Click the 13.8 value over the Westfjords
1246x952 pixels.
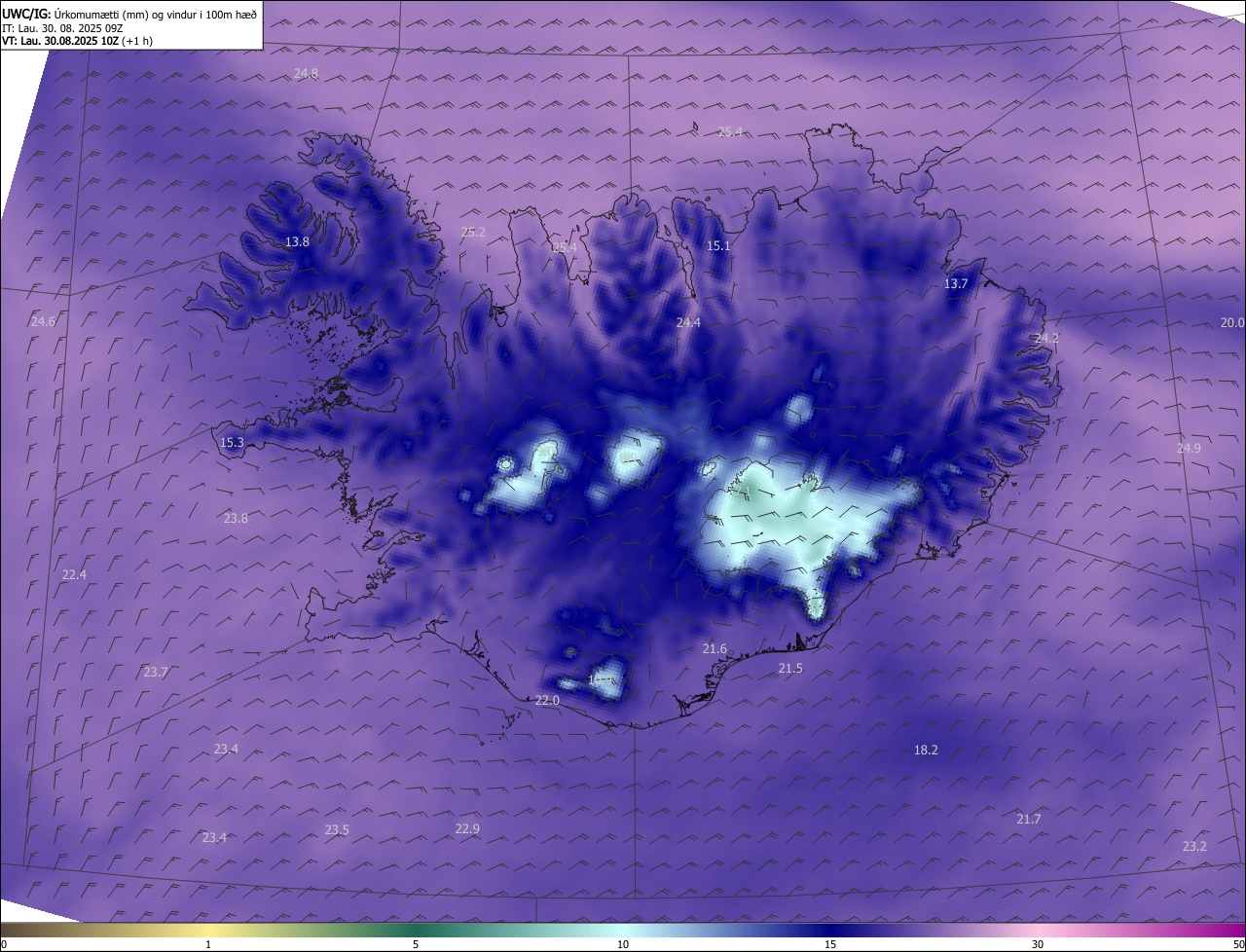(x=297, y=241)
